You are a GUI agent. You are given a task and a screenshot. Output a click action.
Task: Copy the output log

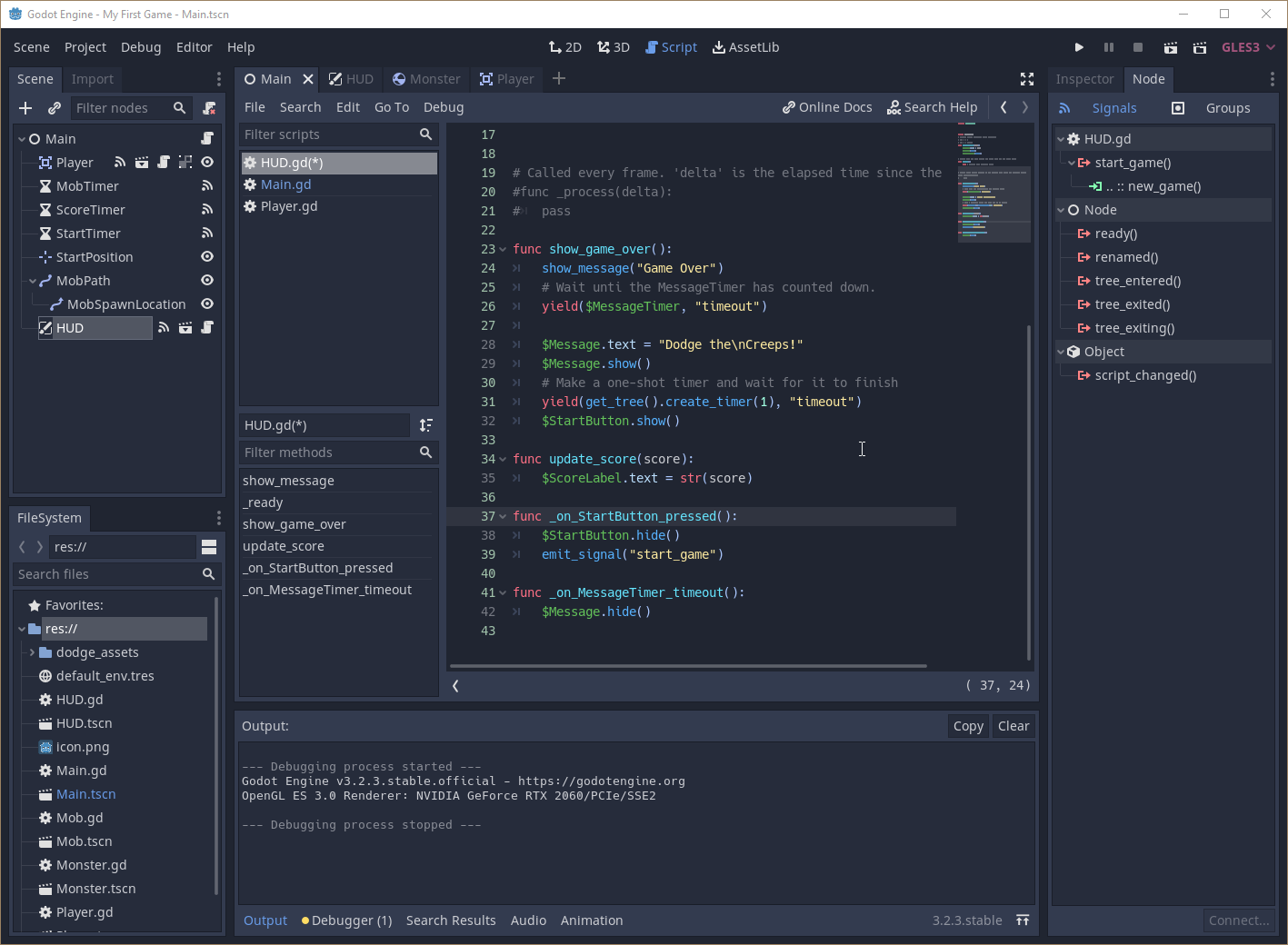968,726
